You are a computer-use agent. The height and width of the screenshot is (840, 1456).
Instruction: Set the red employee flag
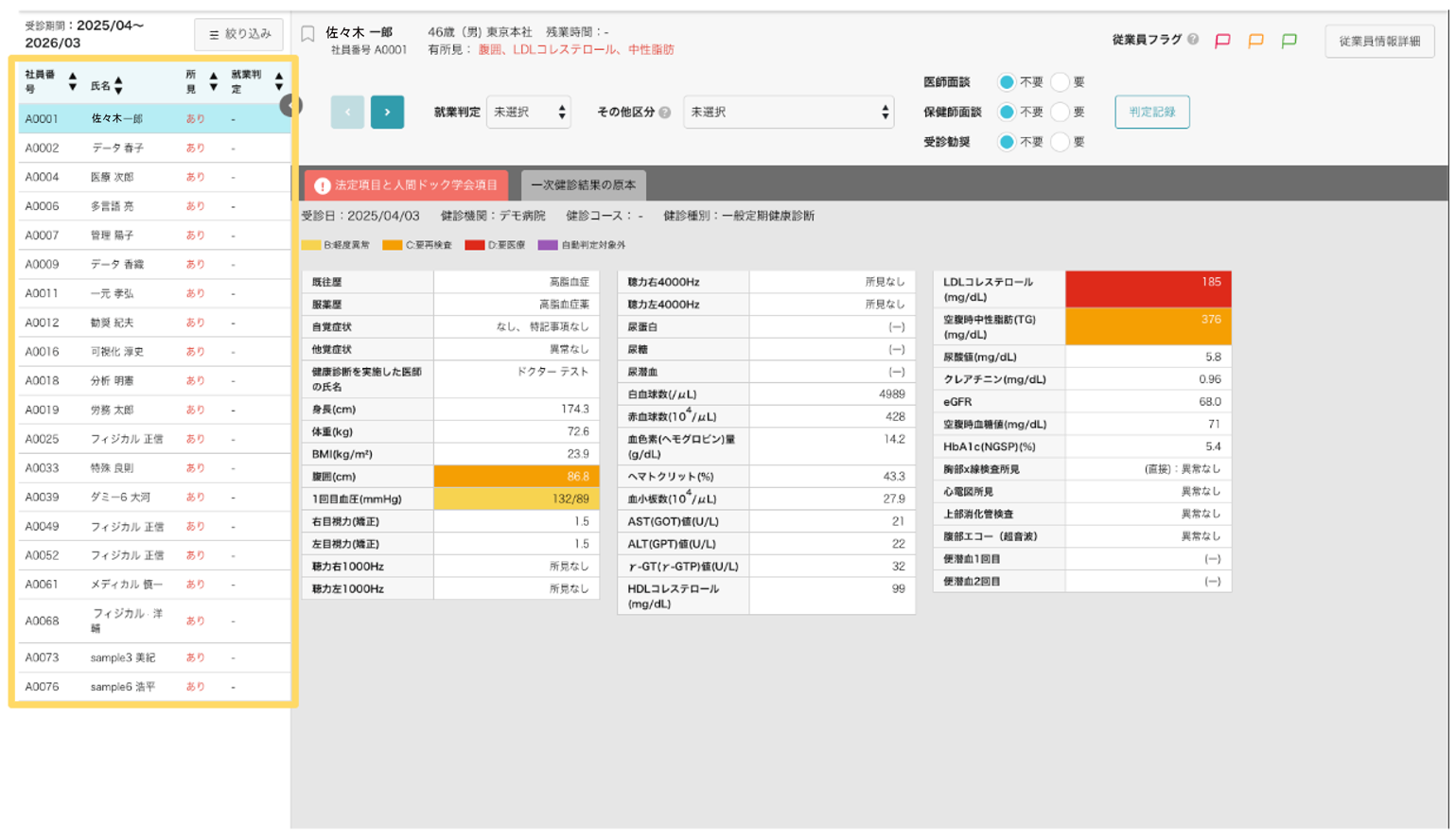pos(1222,41)
